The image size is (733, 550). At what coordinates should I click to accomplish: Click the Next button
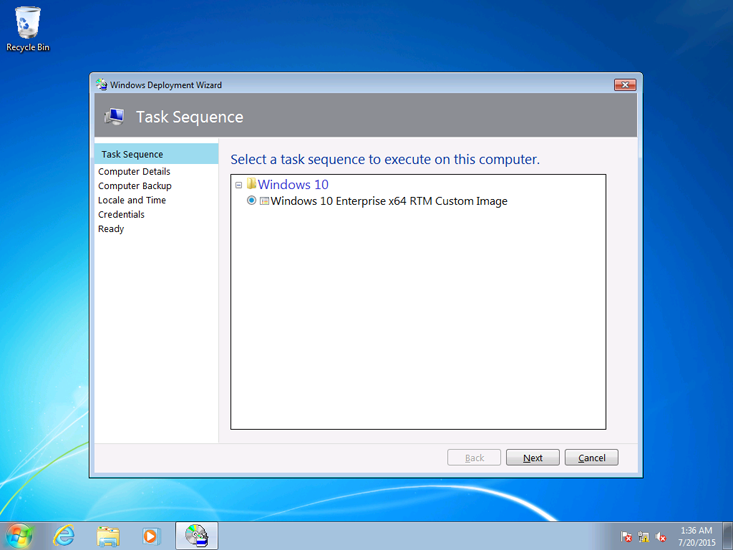click(532, 458)
